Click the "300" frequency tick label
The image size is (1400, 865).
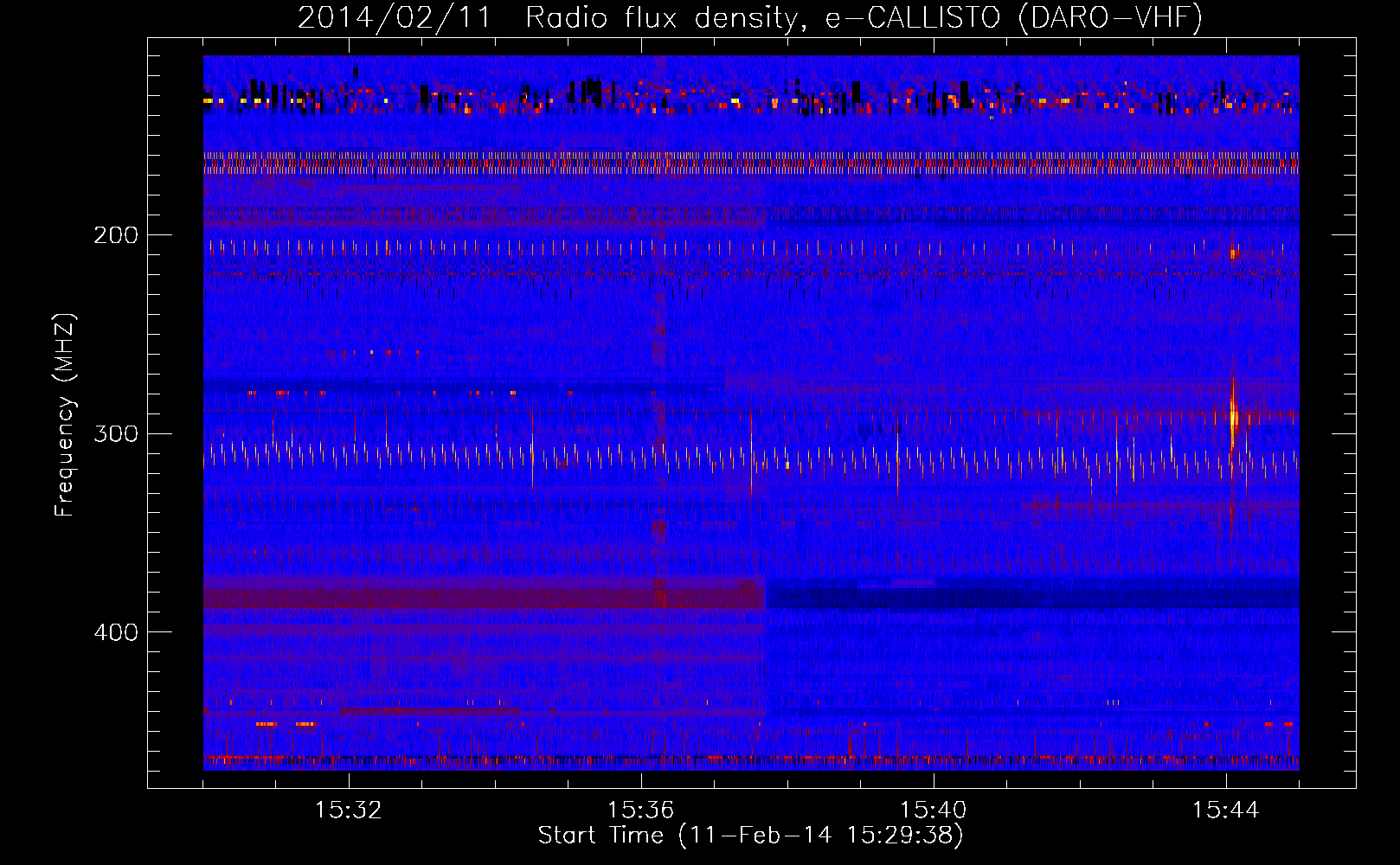coord(116,434)
